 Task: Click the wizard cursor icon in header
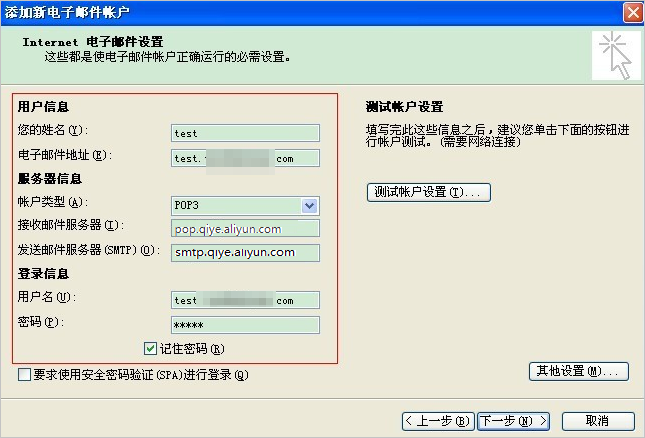tap(616, 53)
